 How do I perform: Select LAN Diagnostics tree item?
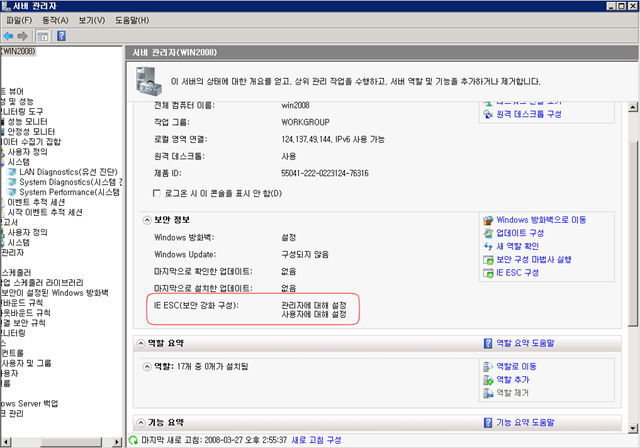click(68, 172)
